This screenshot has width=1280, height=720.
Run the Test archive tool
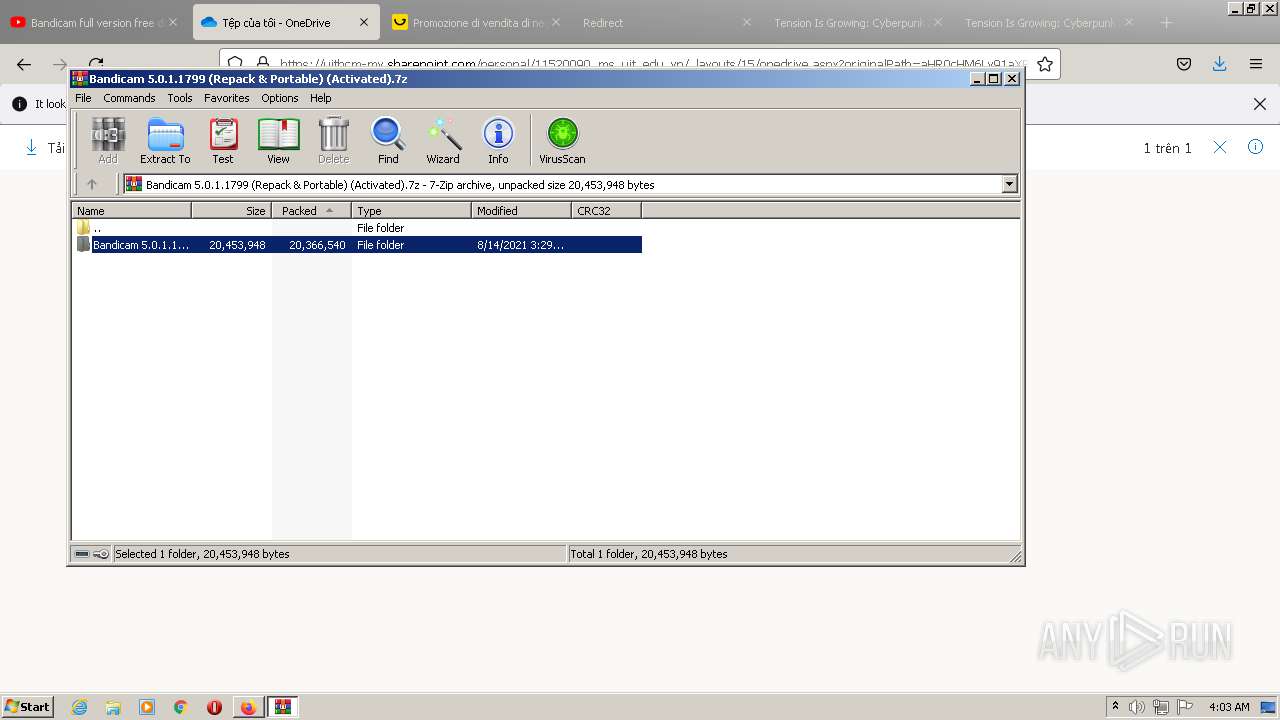(x=223, y=140)
